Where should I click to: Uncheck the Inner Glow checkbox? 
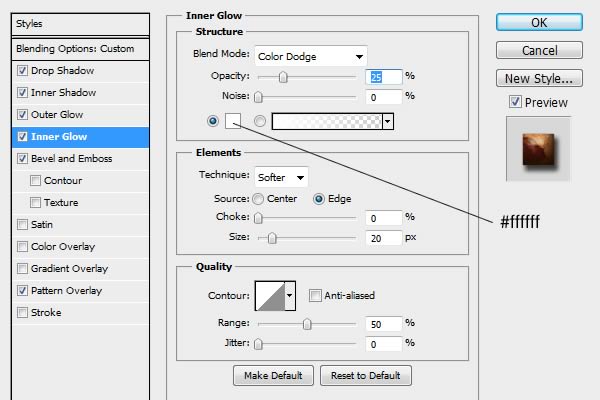click(22, 137)
